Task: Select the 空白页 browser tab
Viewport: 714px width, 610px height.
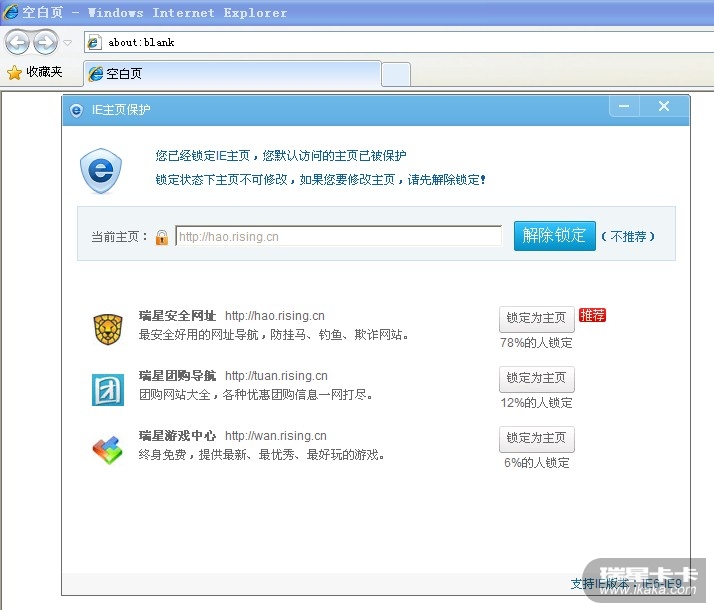Action: click(232, 73)
